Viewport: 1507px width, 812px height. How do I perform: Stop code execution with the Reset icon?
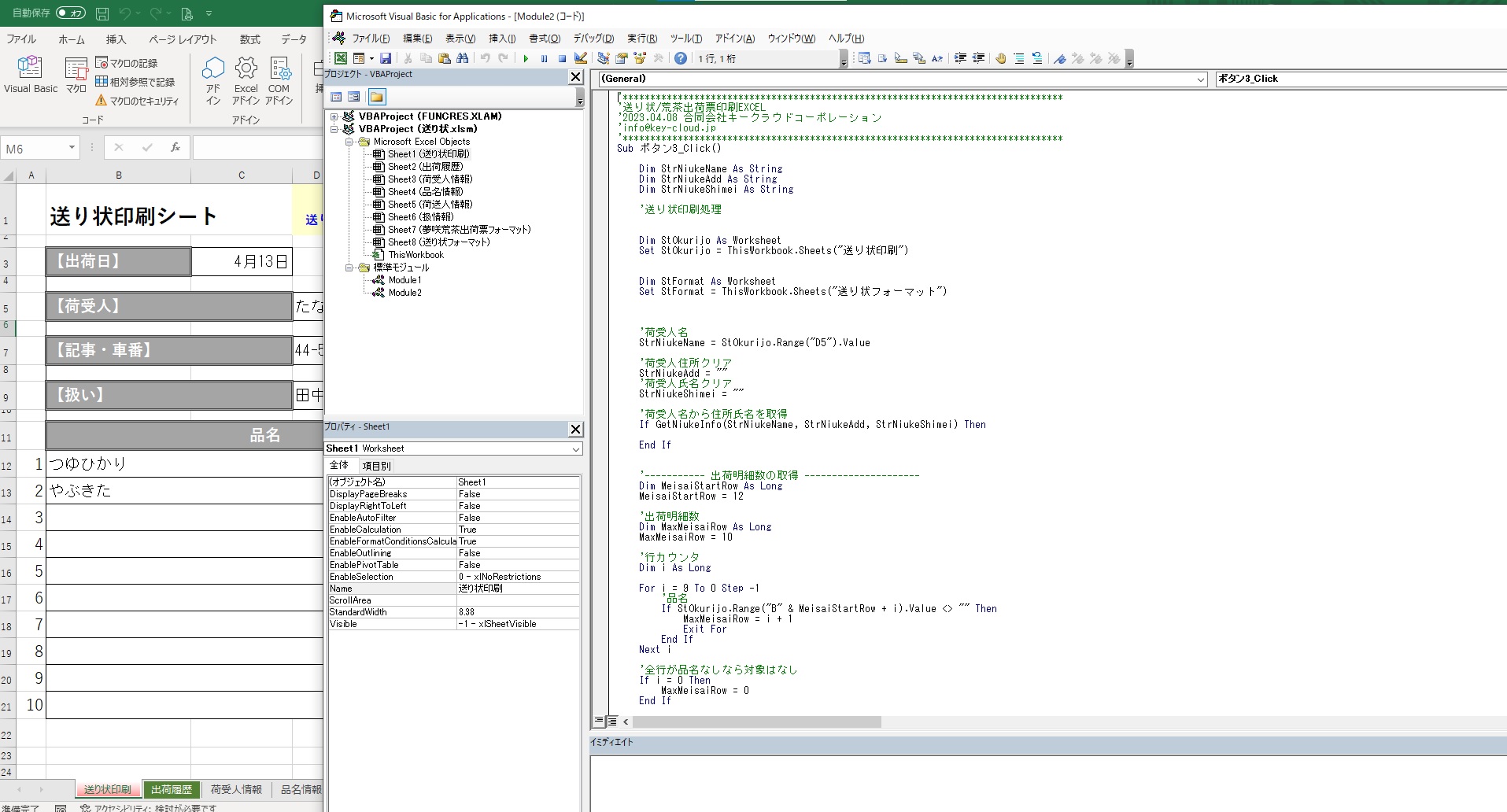pyautogui.click(x=561, y=57)
